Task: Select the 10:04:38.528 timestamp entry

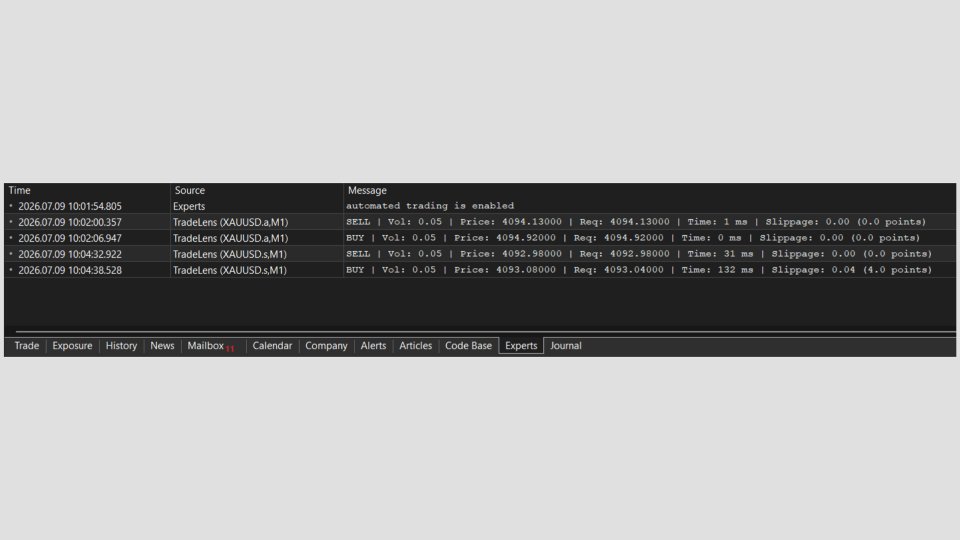Action: tap(70, 270)
